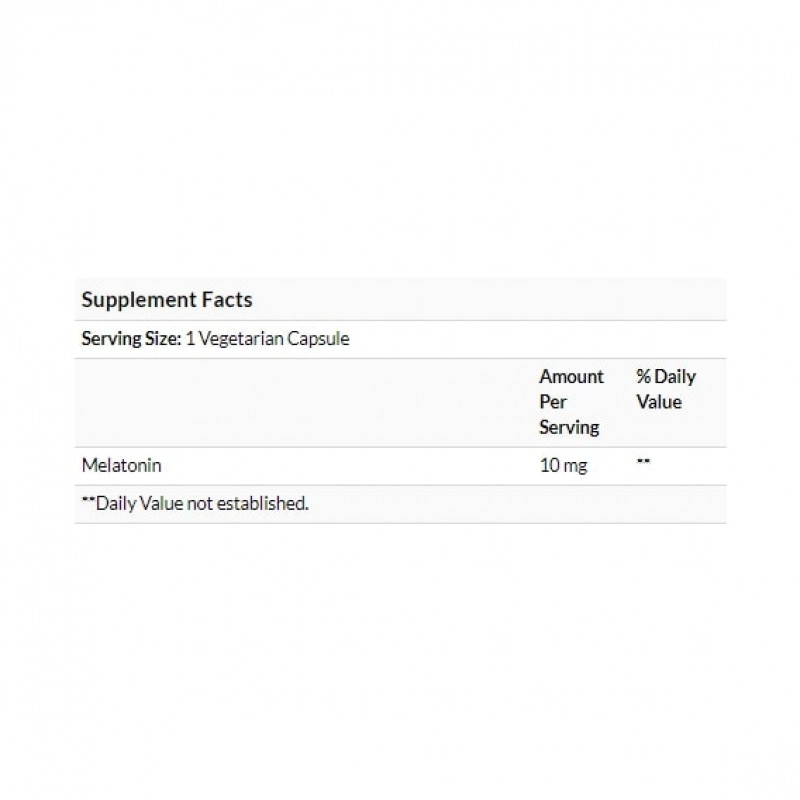This screenshot has height=800, width=800.
Task: Click the empty header cell above Melatonin
Action: coord(300,402)
